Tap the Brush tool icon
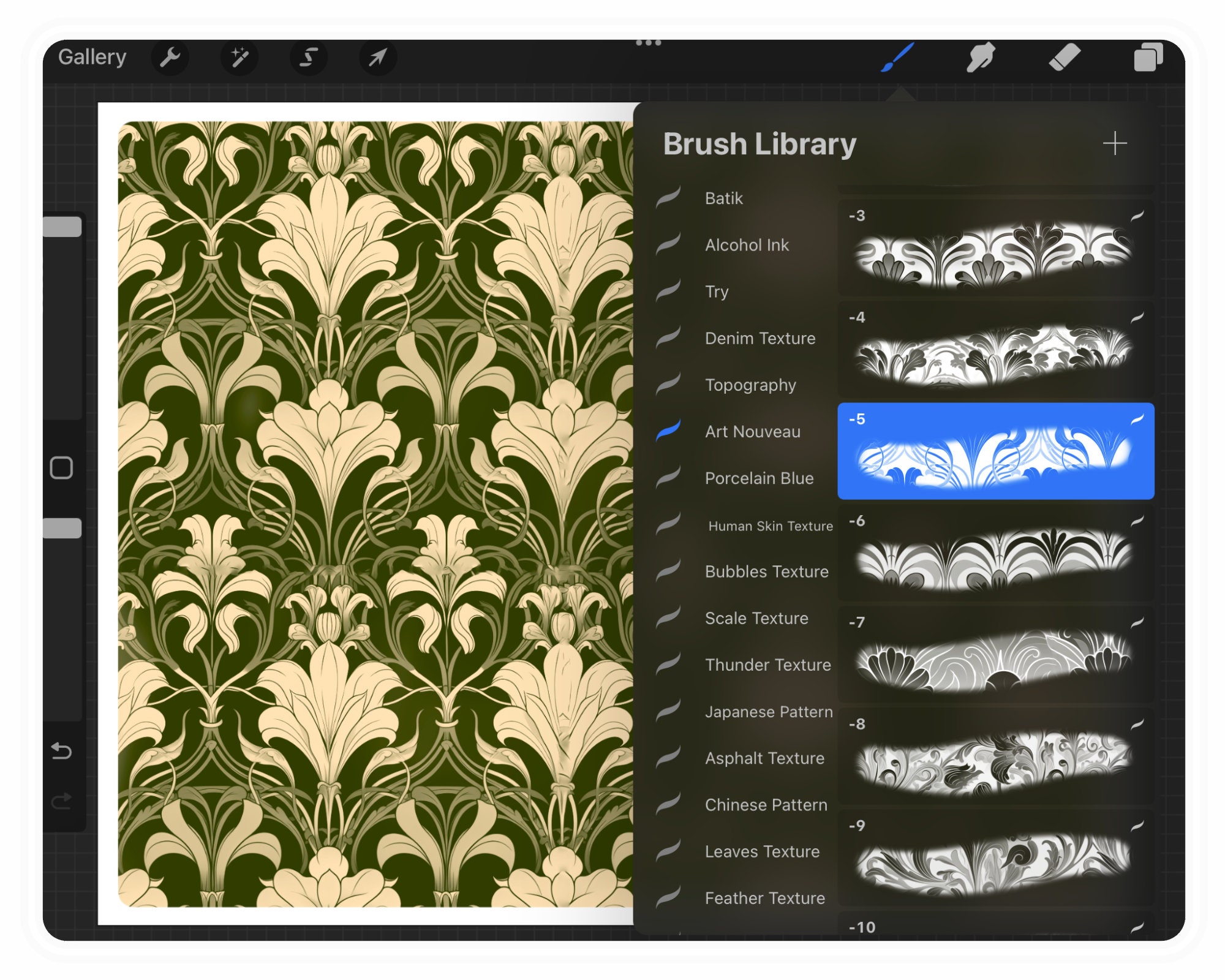This screenshot has height=980, width=1225. tap(897, 58)
